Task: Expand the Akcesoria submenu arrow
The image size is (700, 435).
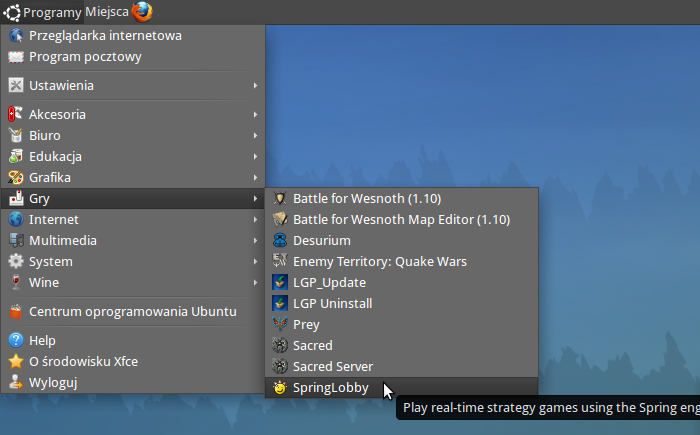Action: click(255, 114)
